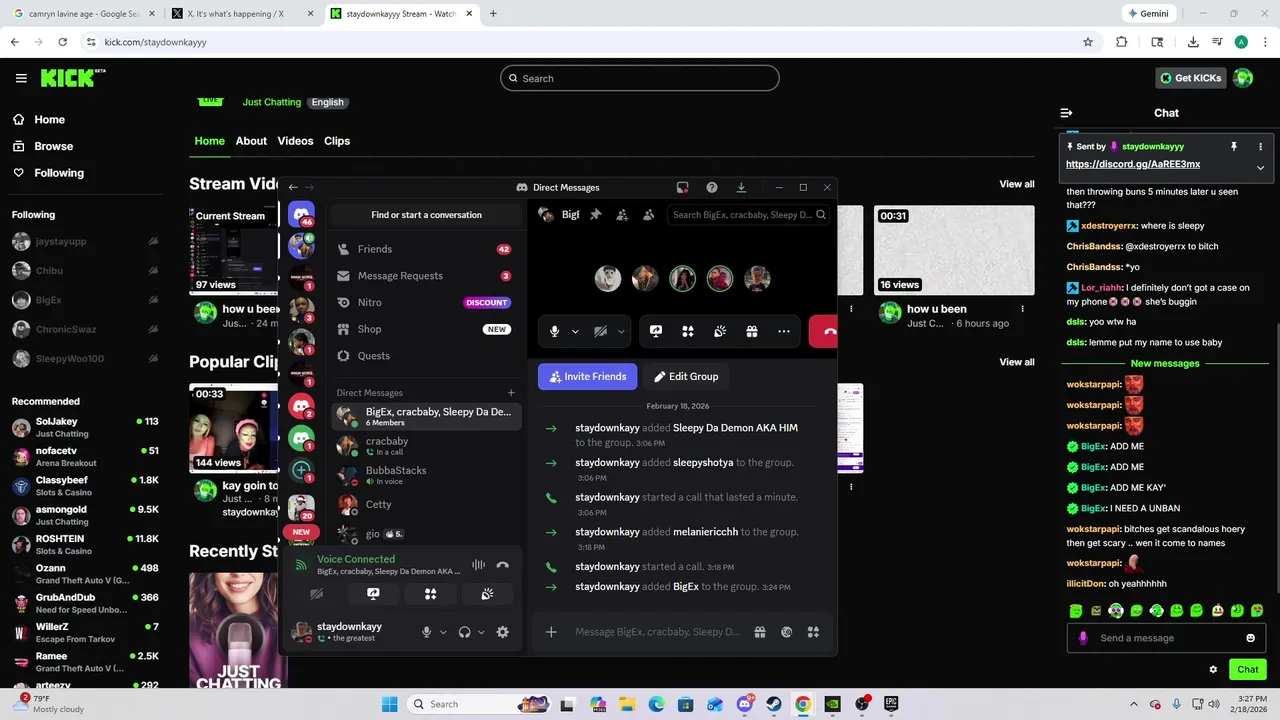Share your screen from call controls bar
Screen dimensions: 1280x720
click(656, 331)
